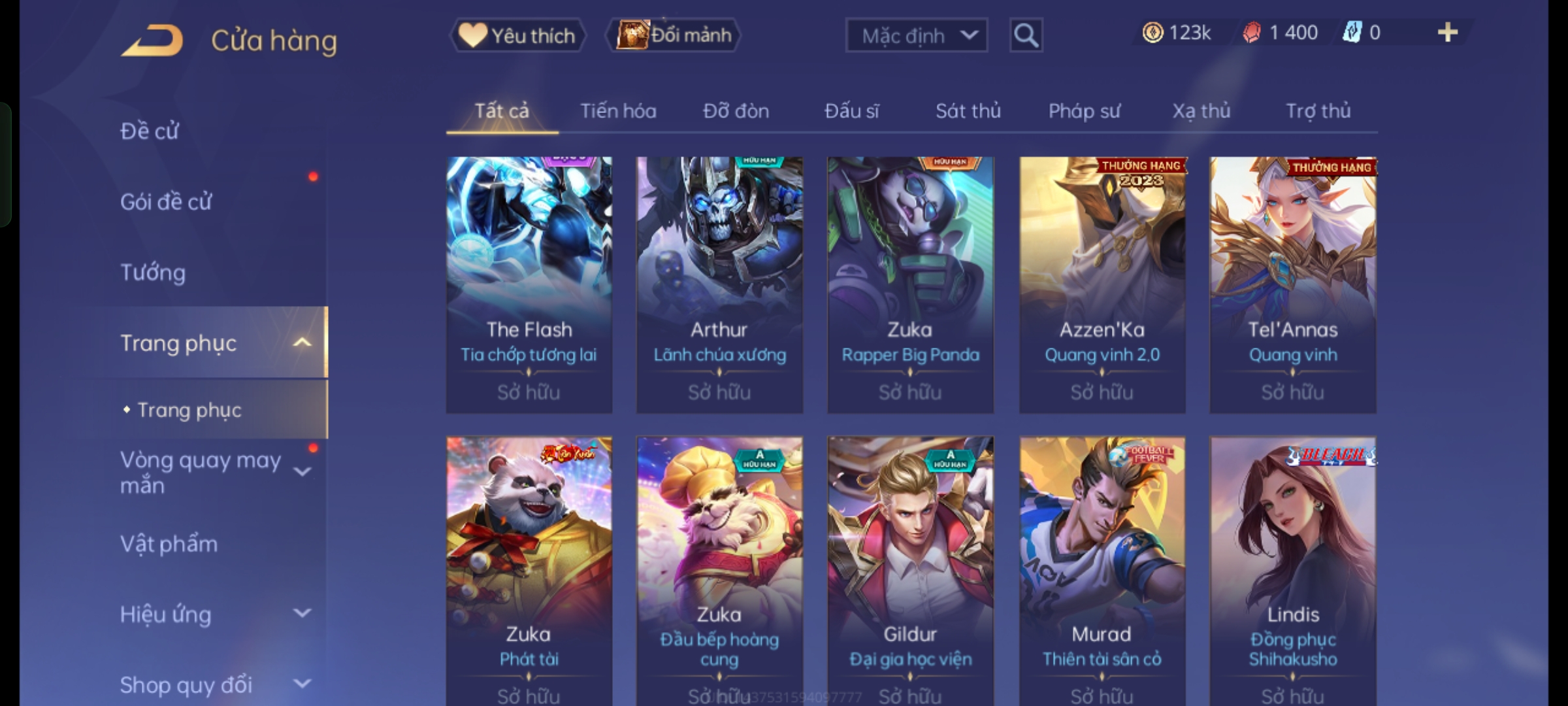The width and height of the screenshot is (1568, 706).
Task: Go back using the gold arrow icon
Action: coord(152,41)
